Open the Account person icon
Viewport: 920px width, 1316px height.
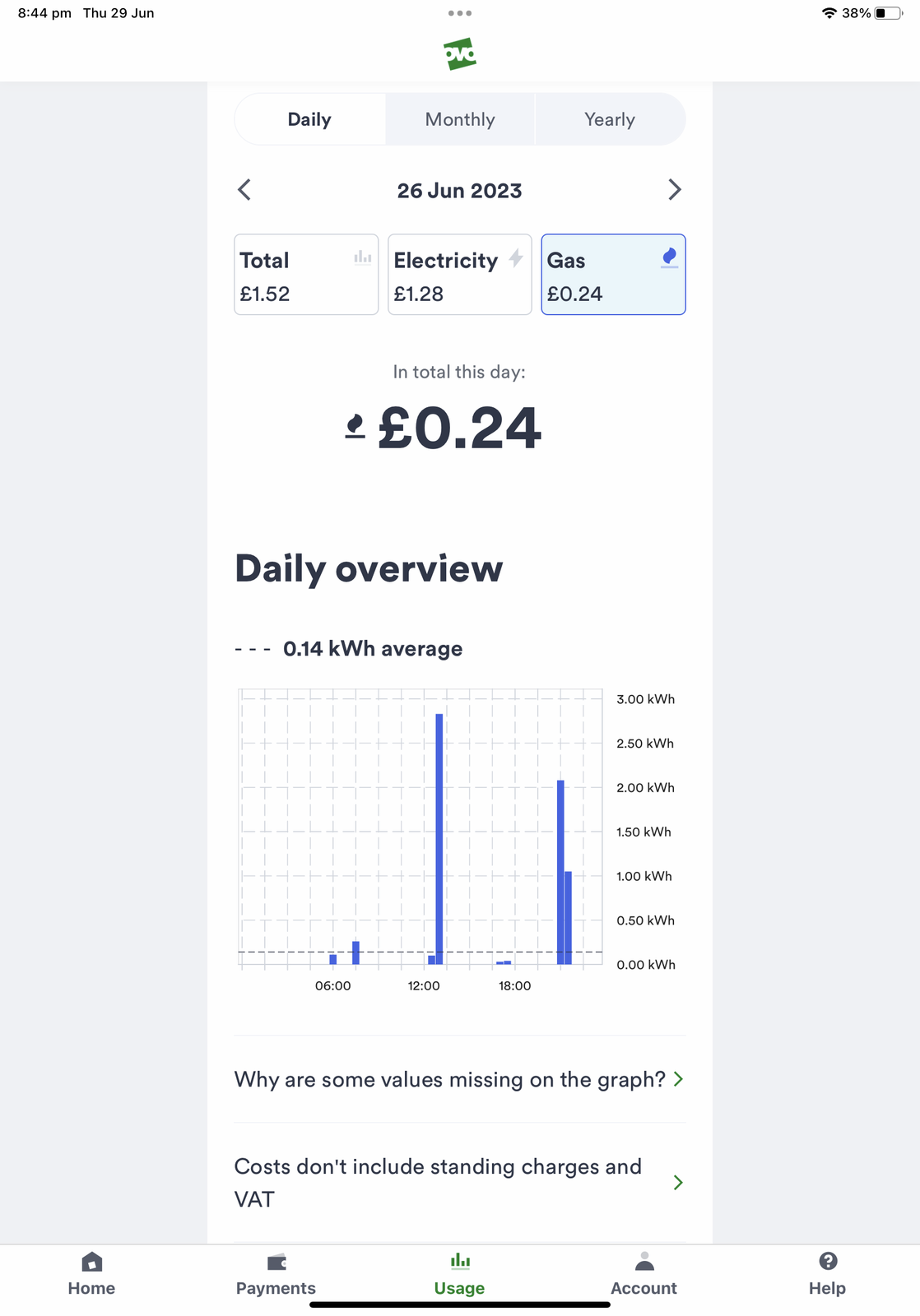pos(644,1262)
